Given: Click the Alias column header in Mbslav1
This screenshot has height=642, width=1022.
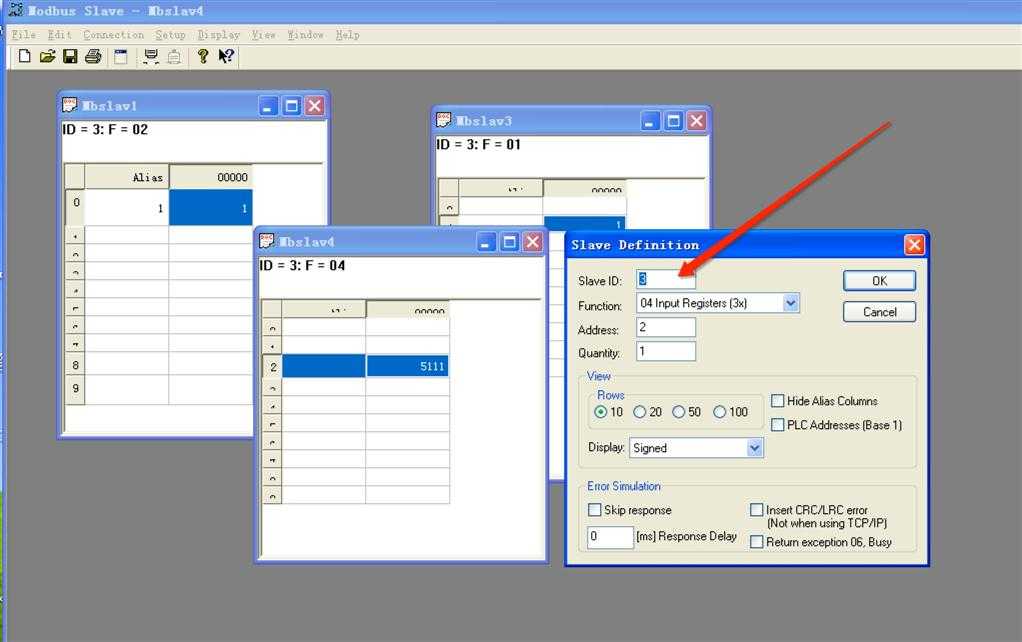Looking at the screenshot, I should (x=127, y=177).
